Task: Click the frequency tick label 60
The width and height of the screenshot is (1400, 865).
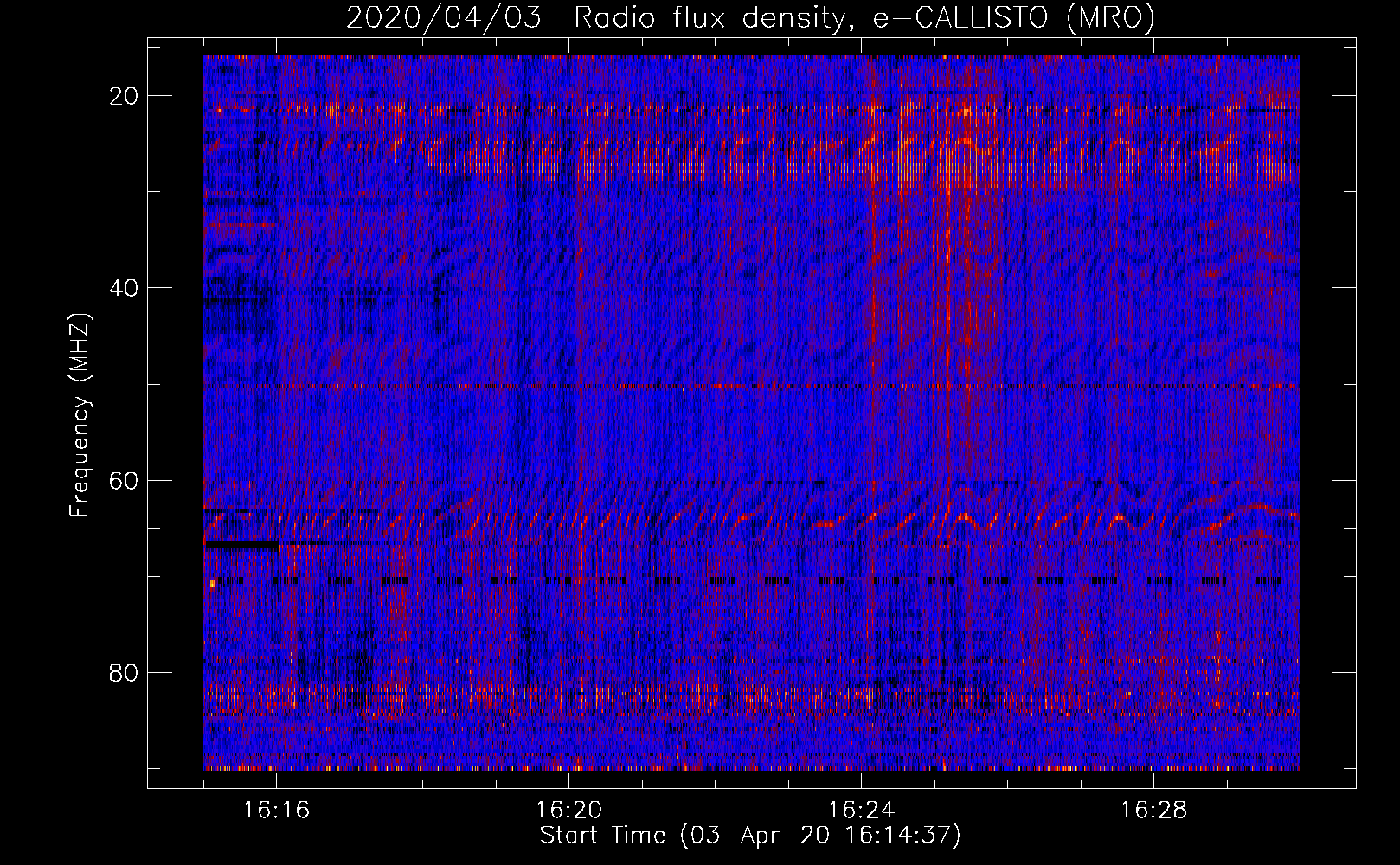Action: 124,480
